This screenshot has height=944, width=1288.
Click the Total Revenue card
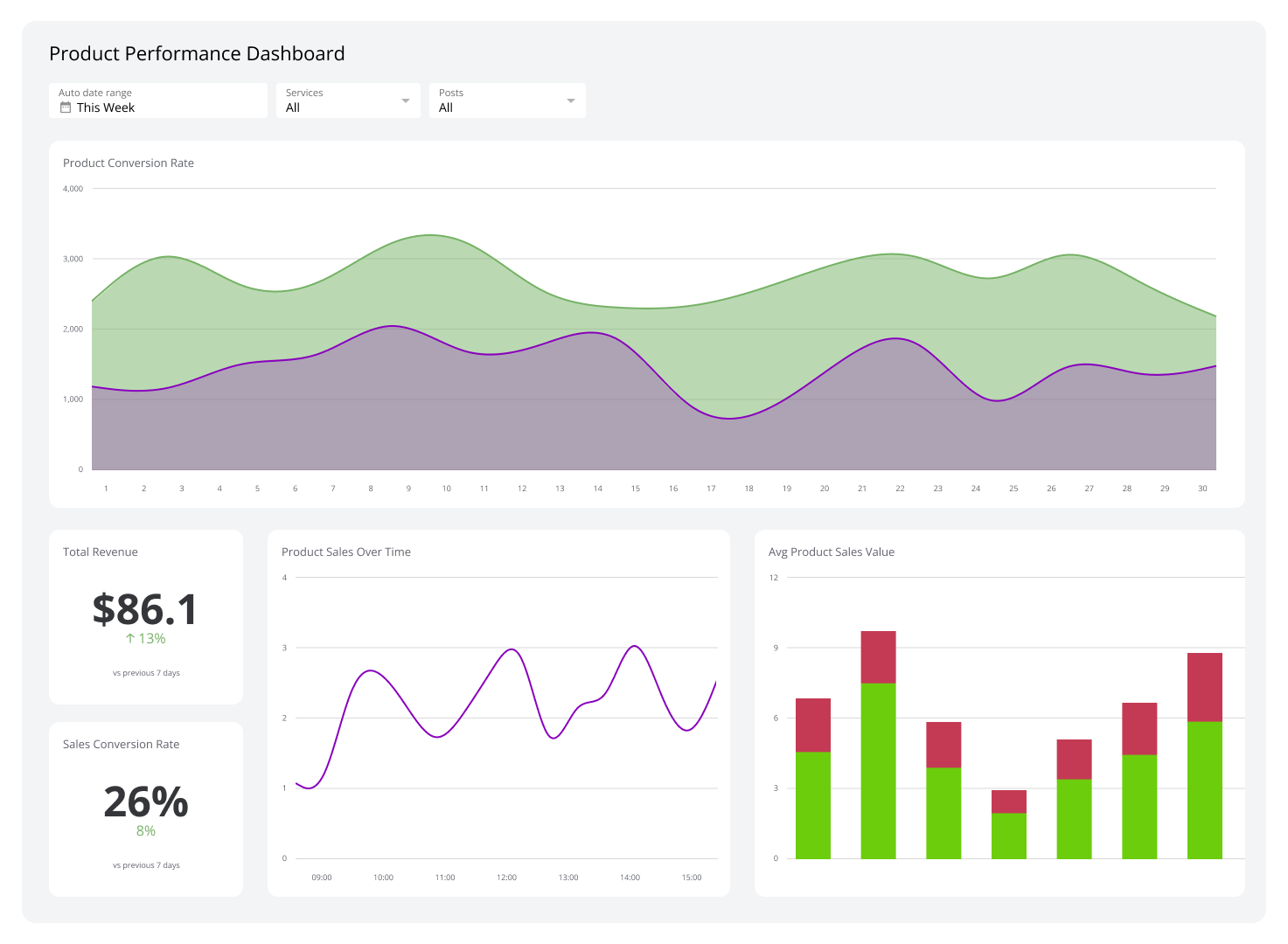(146, 616)
